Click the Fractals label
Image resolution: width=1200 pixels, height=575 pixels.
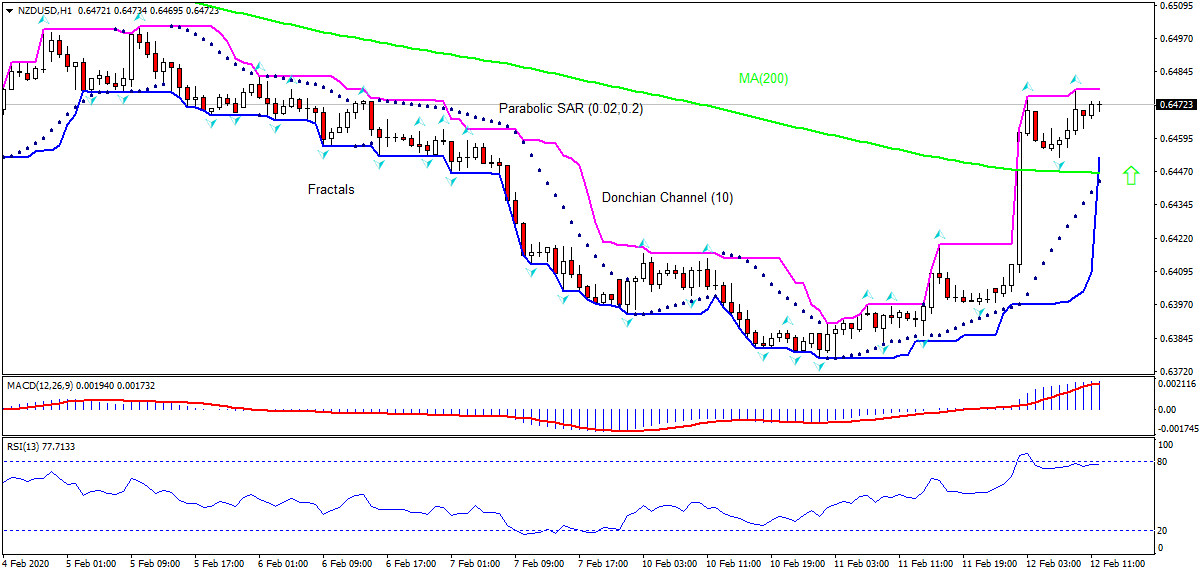point(331,189)
